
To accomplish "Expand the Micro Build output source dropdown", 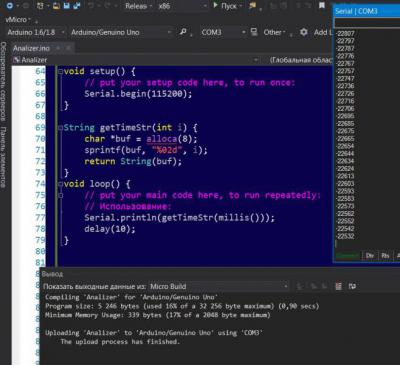I will coord(218,286).
